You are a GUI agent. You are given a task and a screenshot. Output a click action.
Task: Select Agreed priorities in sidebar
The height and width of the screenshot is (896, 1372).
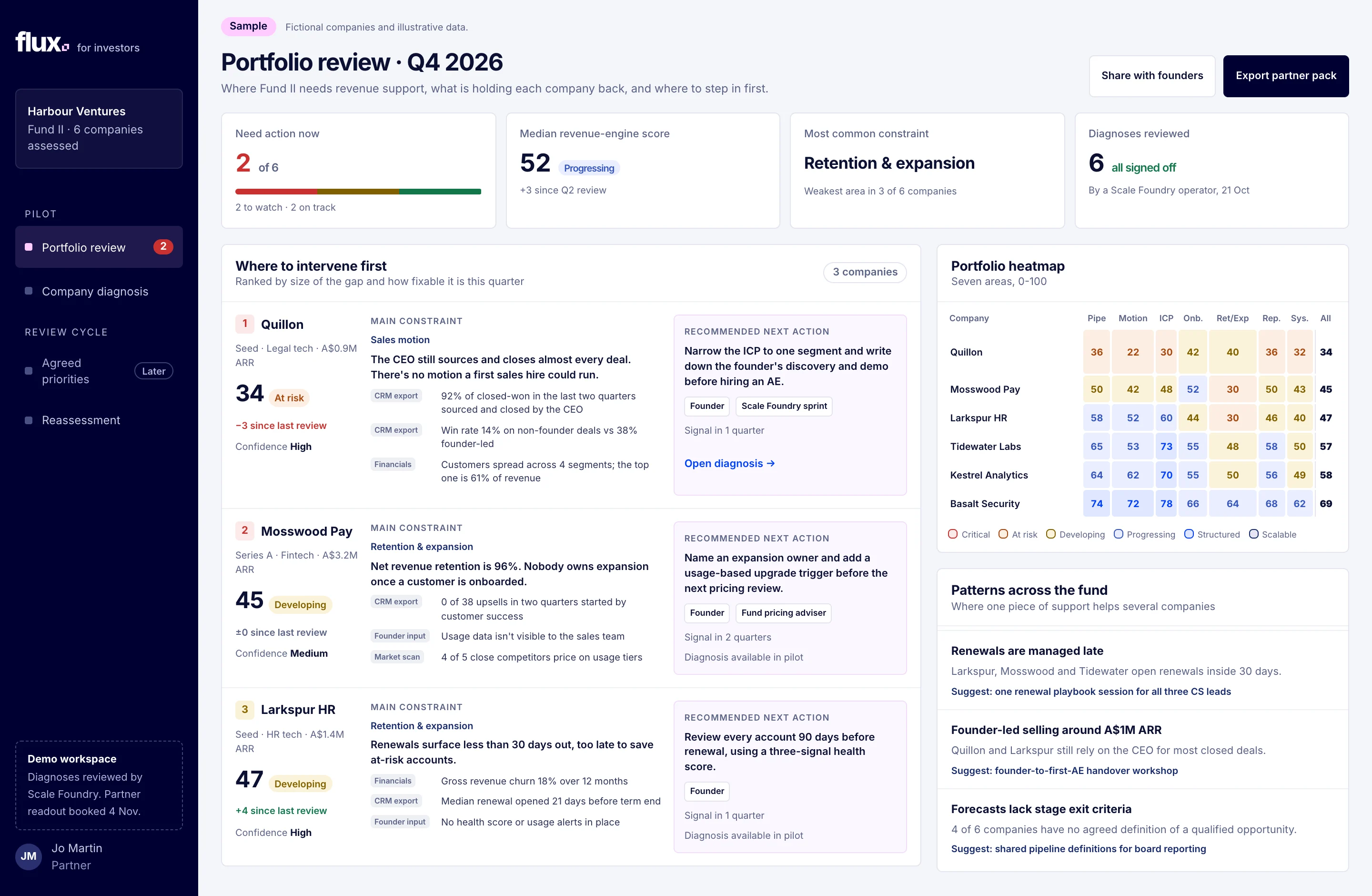coord(99,371)
